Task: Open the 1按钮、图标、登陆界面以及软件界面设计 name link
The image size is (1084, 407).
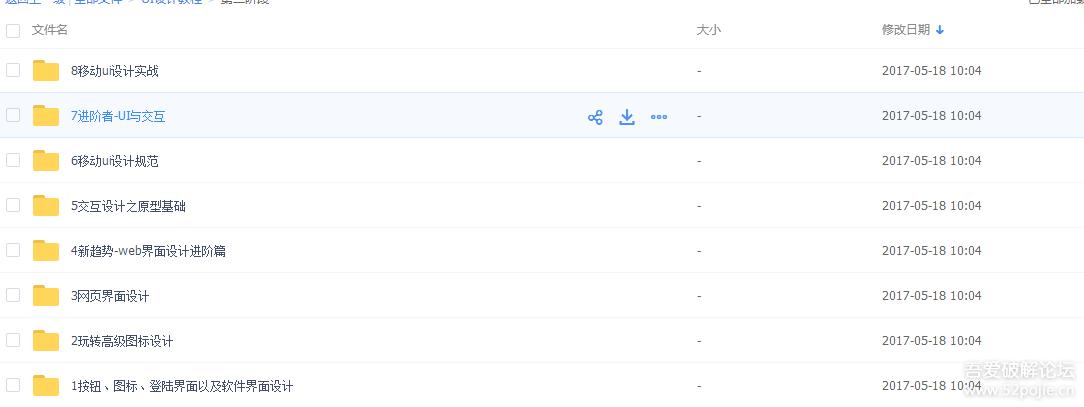Action: (182, 386)
